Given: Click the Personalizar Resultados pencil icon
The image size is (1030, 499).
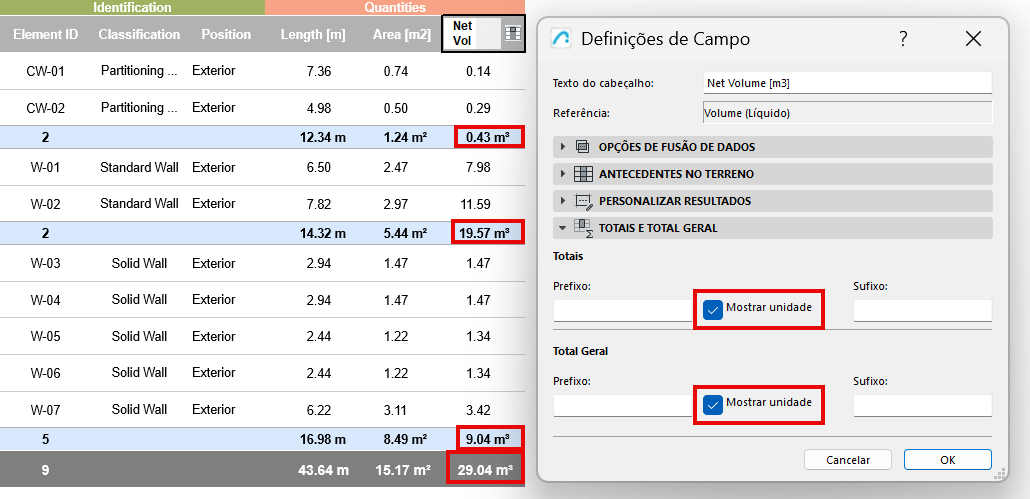Looking at the screenshot, I should point(584,201).
